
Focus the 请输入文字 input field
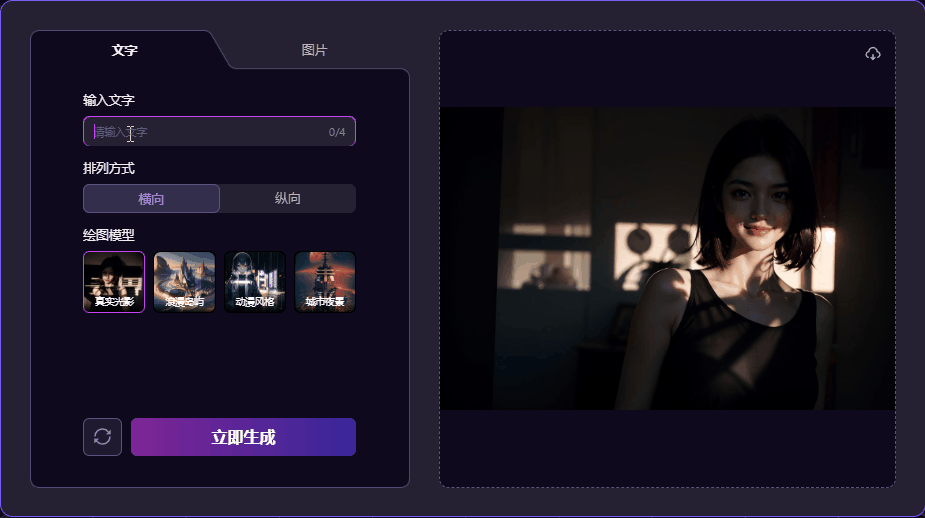pos(219,132)
